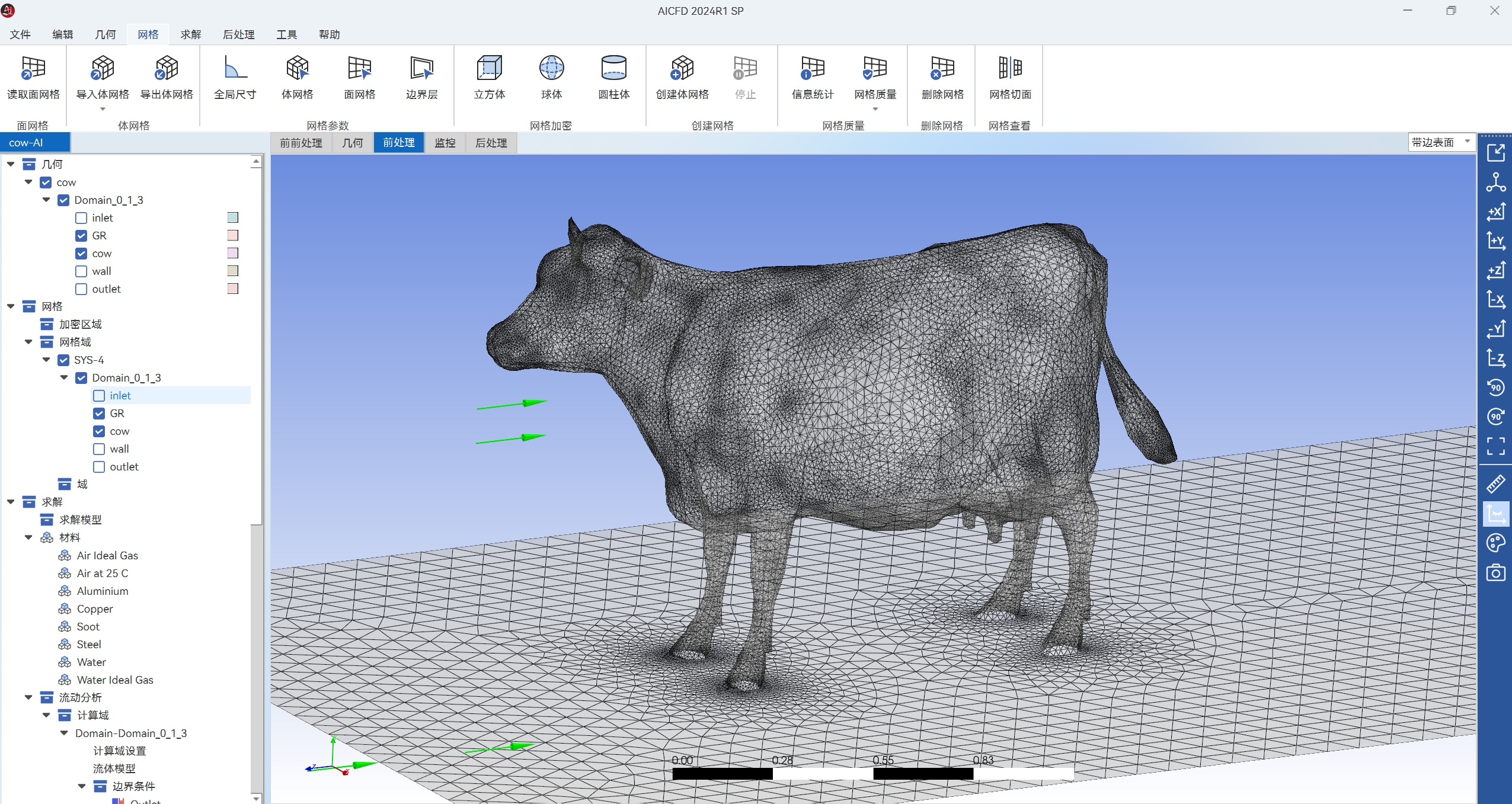Collapse the SYS-4 tree node
Image resolution: width=1512 pixels, height=804 pixels.
[46, 360]
